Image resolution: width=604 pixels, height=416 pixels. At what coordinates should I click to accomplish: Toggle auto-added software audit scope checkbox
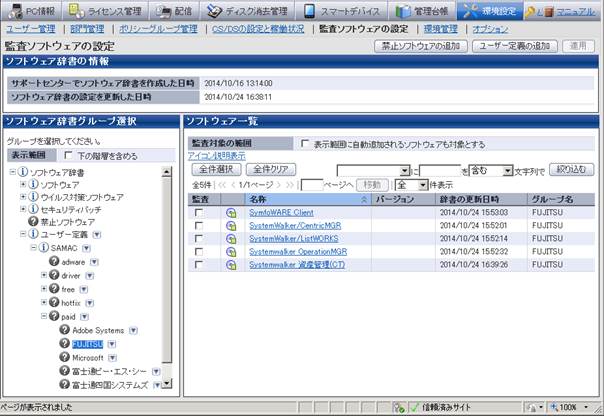point(305,144)
